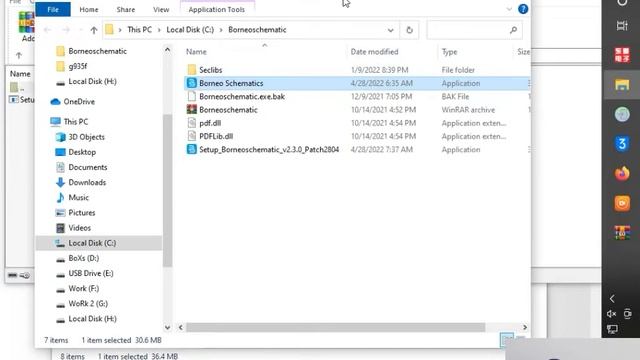Go up one folder level arrow
The height and width of the screenshot is (360, 640).
click(94, 30)
